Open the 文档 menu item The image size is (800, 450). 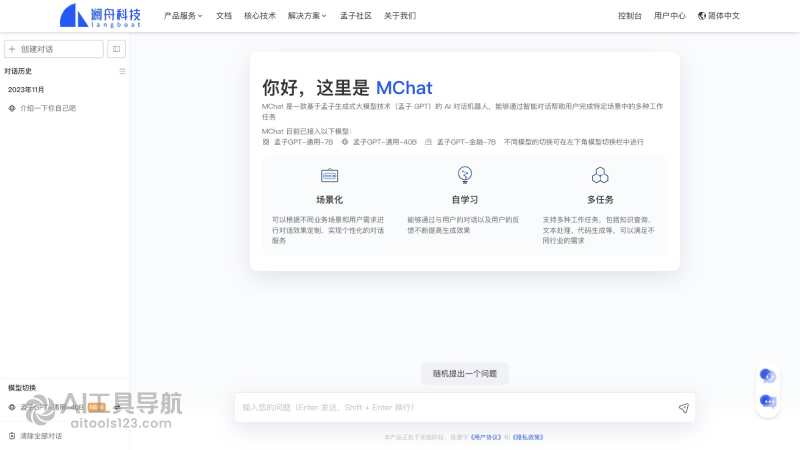[223, 16]
